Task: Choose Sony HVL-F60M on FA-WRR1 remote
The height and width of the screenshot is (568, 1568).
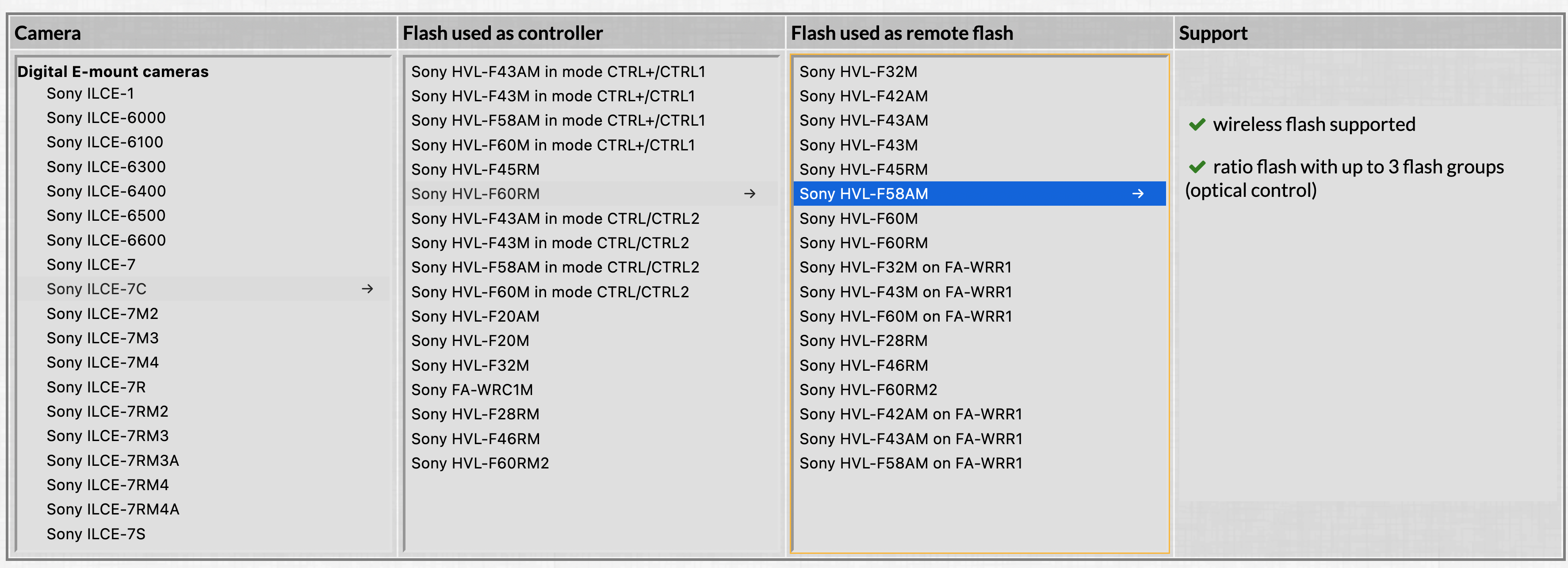Action: 905,317
